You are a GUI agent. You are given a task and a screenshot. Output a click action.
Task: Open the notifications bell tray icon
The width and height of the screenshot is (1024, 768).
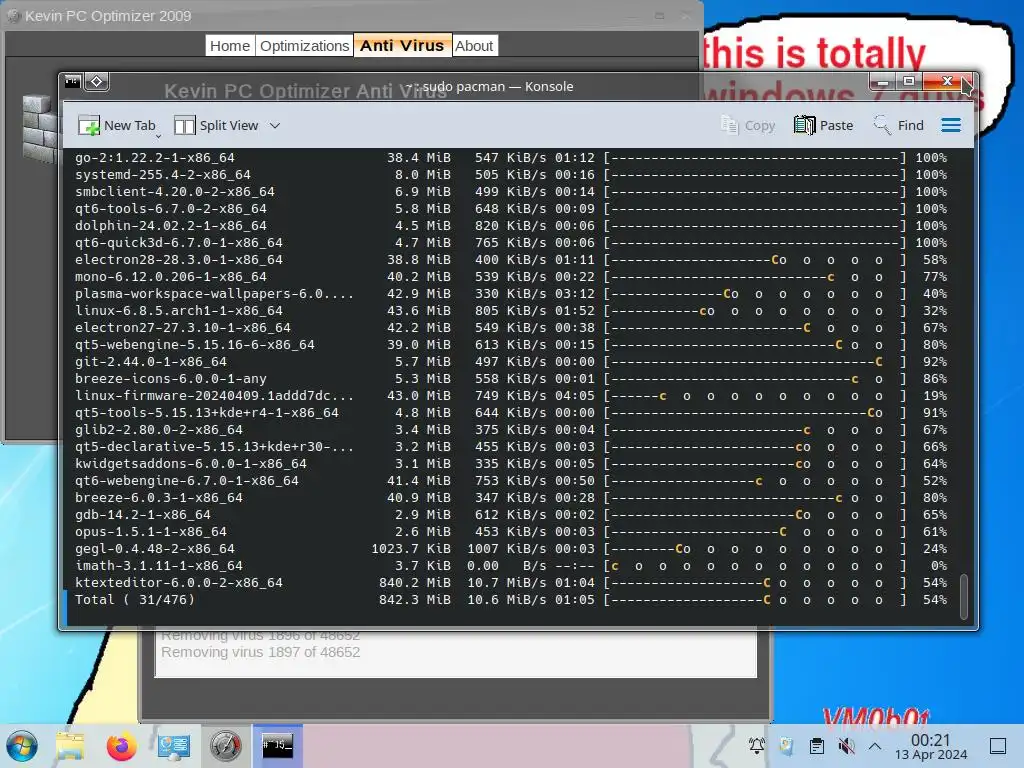click(757, 745)
